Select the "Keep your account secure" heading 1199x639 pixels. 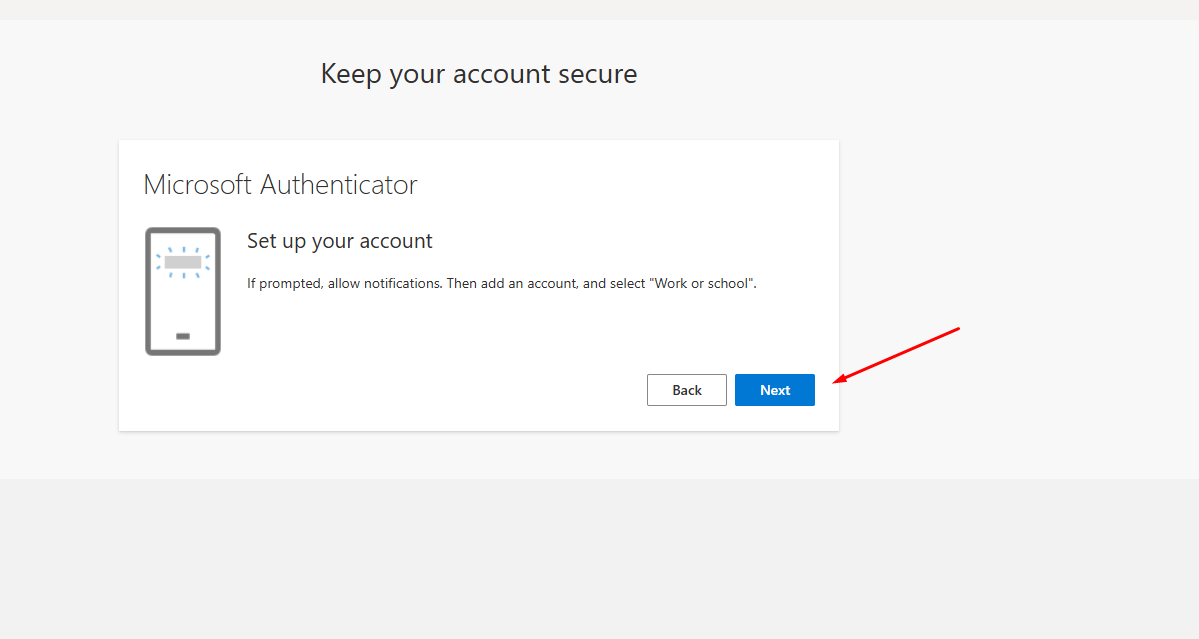click(x=478, y=74)
